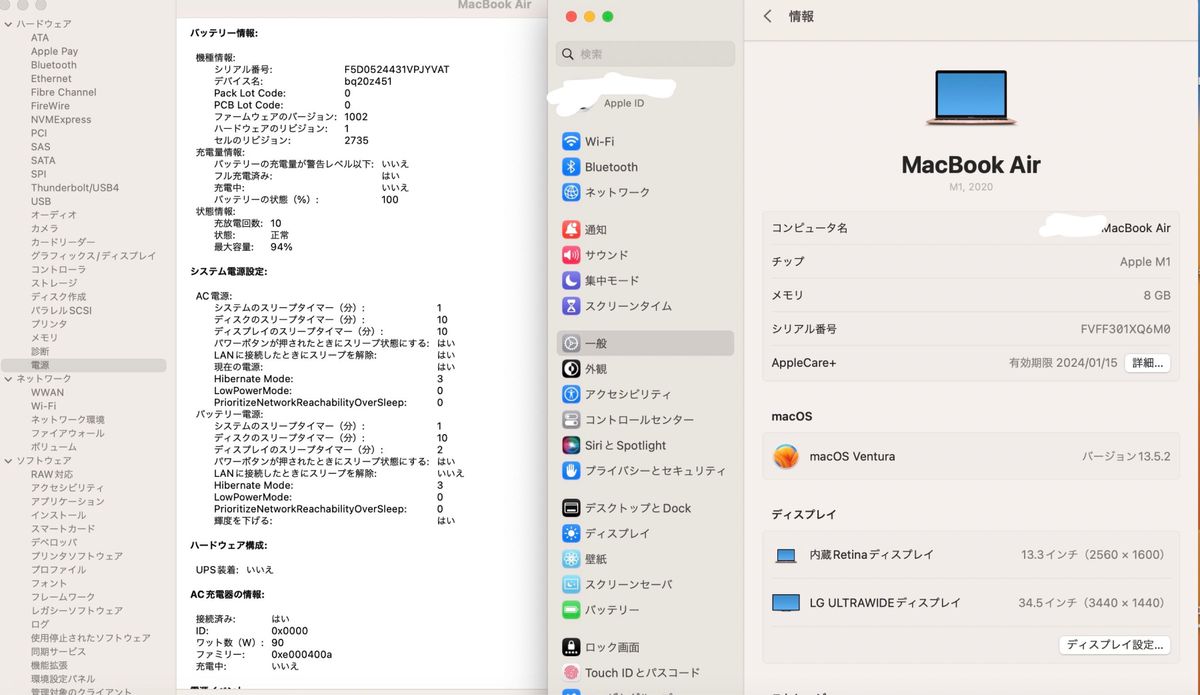Click the MacBook Air product image

point(971,97)
